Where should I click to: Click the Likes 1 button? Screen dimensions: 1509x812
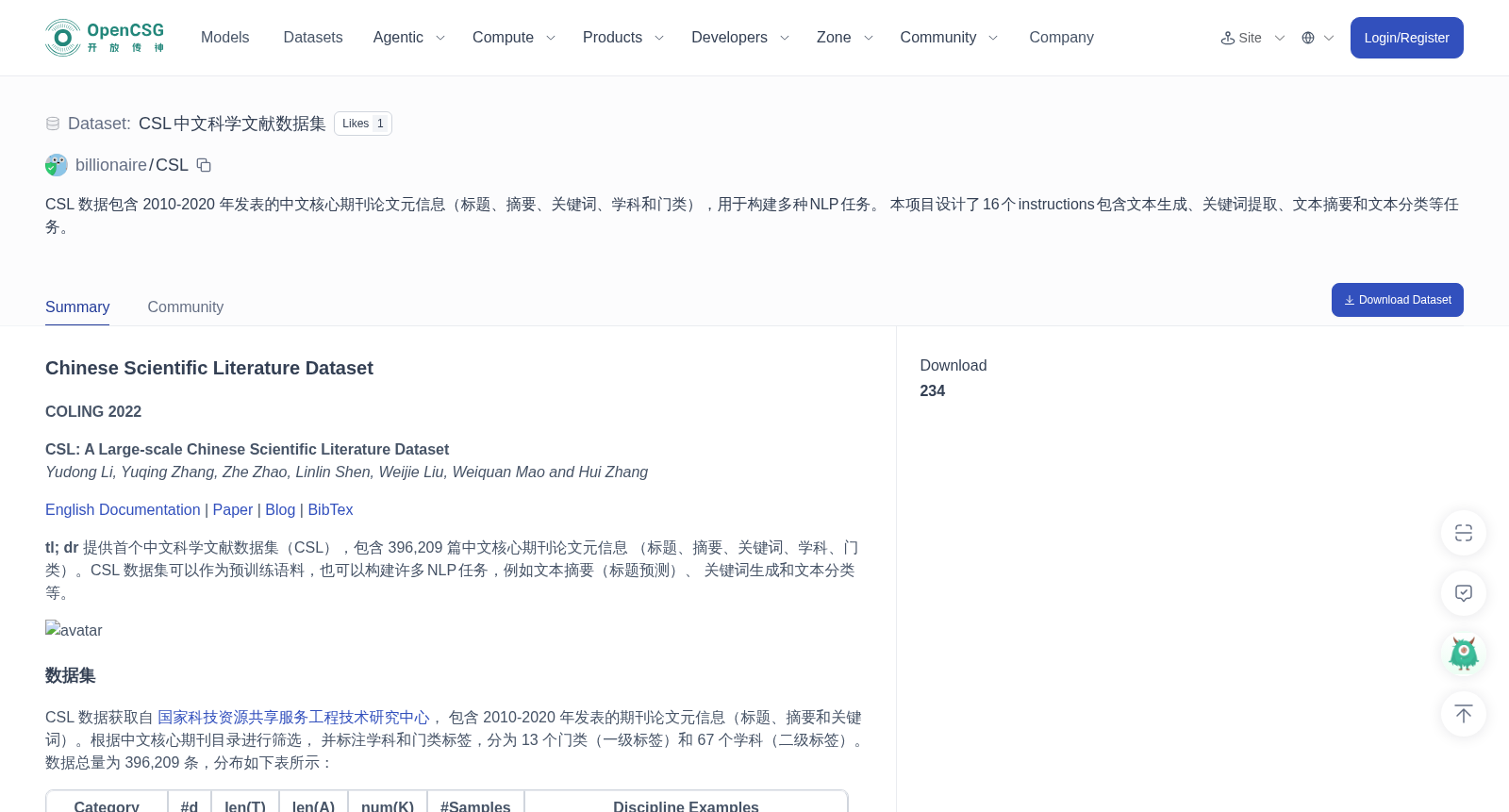point(363,124)
